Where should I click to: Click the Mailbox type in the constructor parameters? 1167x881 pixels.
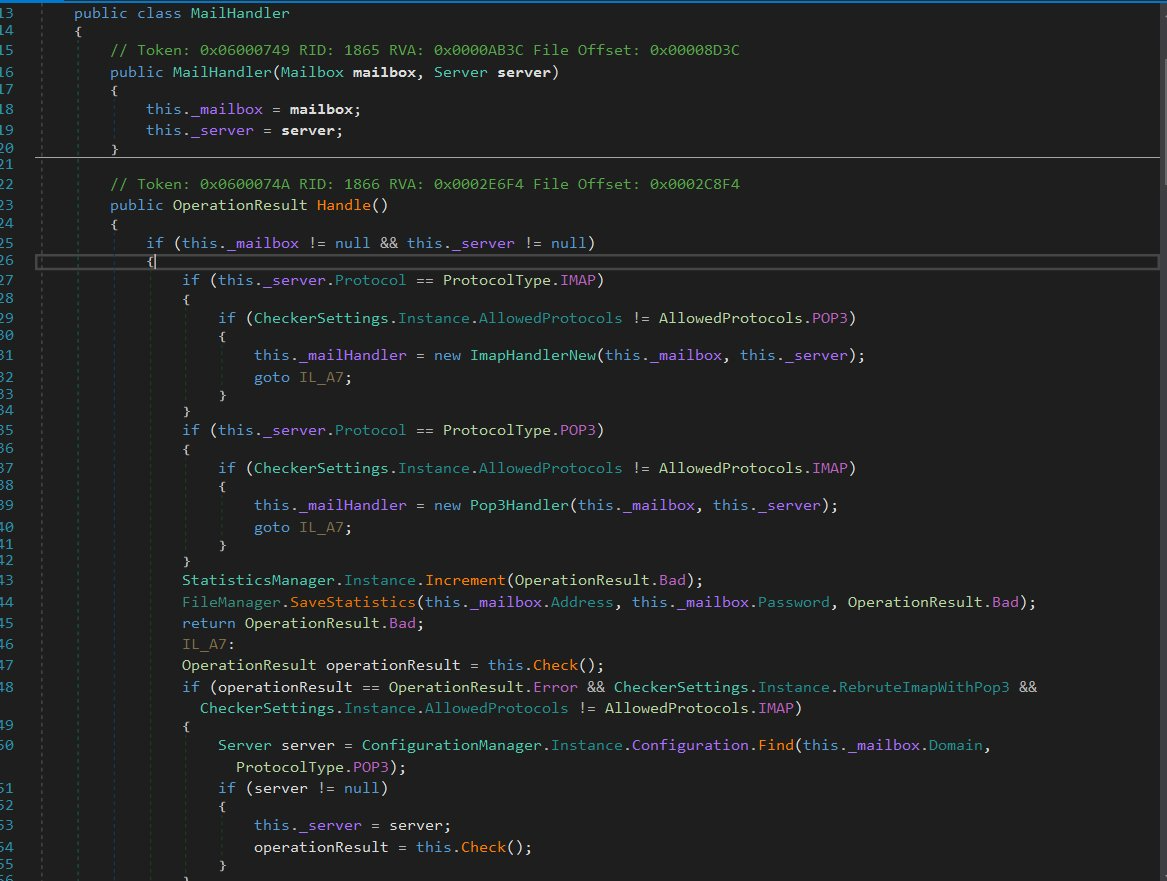[312, 72]
